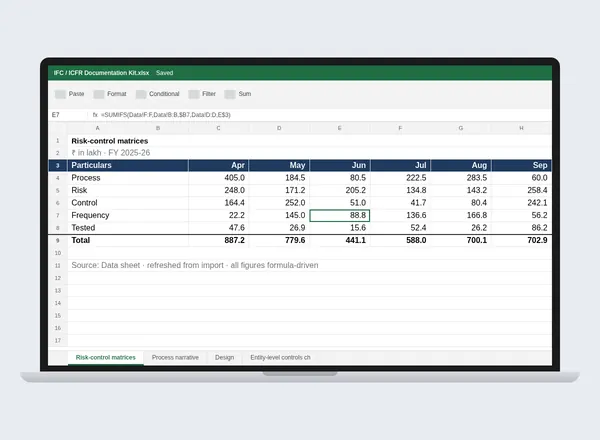Select column H header
This screenshot has height=440, width=600.
coord(521,128)
